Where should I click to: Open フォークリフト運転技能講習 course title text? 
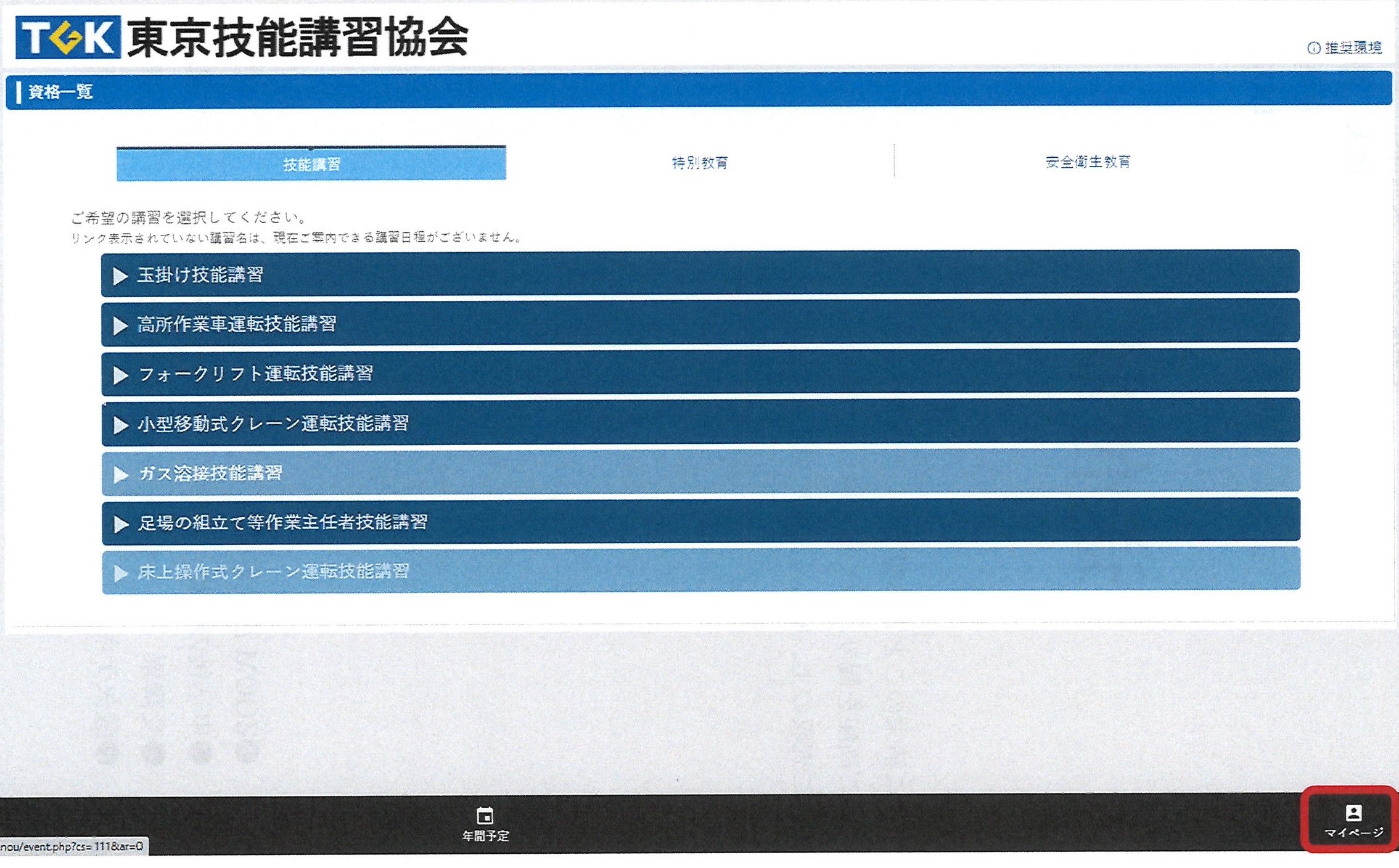[256, 374]
